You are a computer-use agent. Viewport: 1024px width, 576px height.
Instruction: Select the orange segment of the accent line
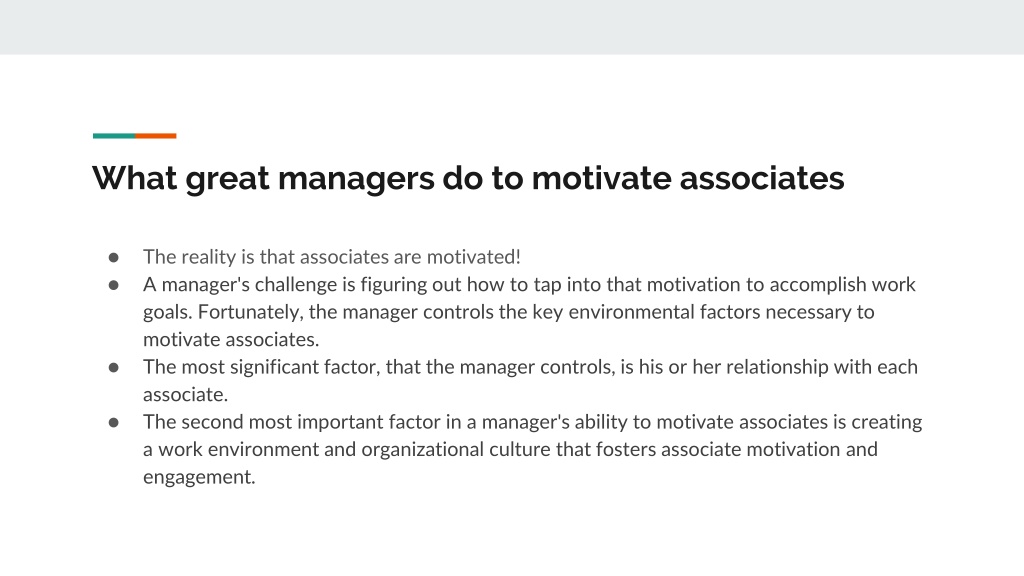click(155, 136)
